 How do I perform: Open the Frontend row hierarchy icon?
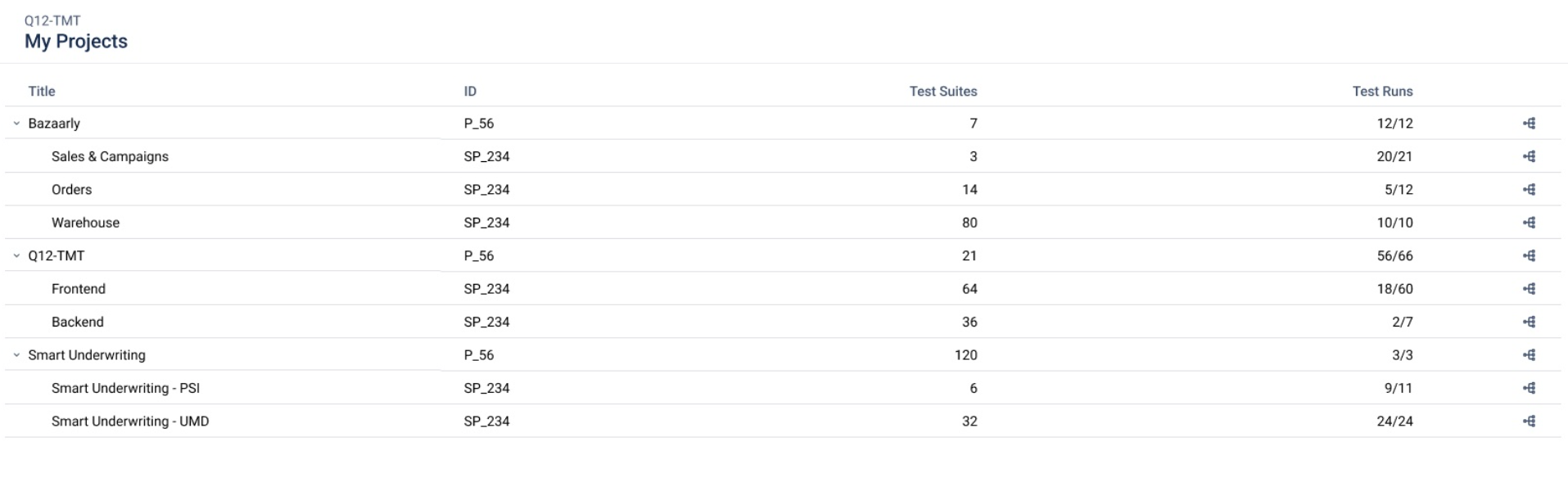coord(1529,289)
